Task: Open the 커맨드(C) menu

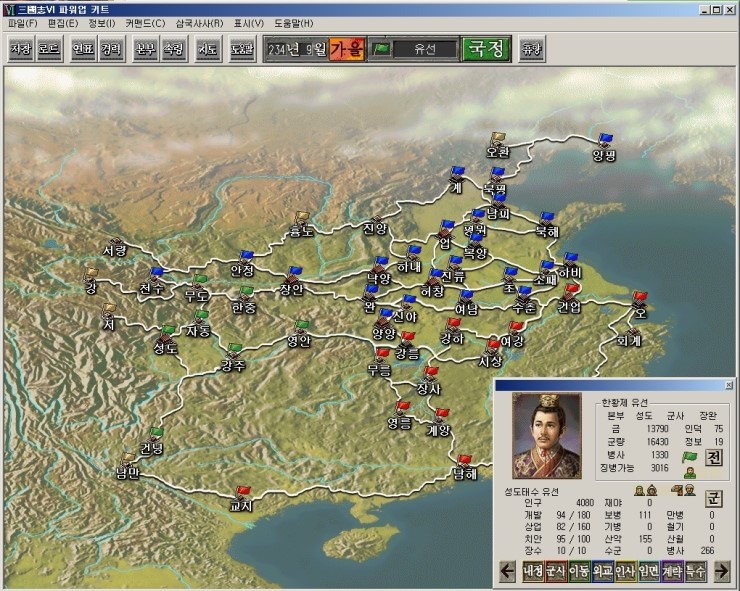Action: (x=145, y=24)
